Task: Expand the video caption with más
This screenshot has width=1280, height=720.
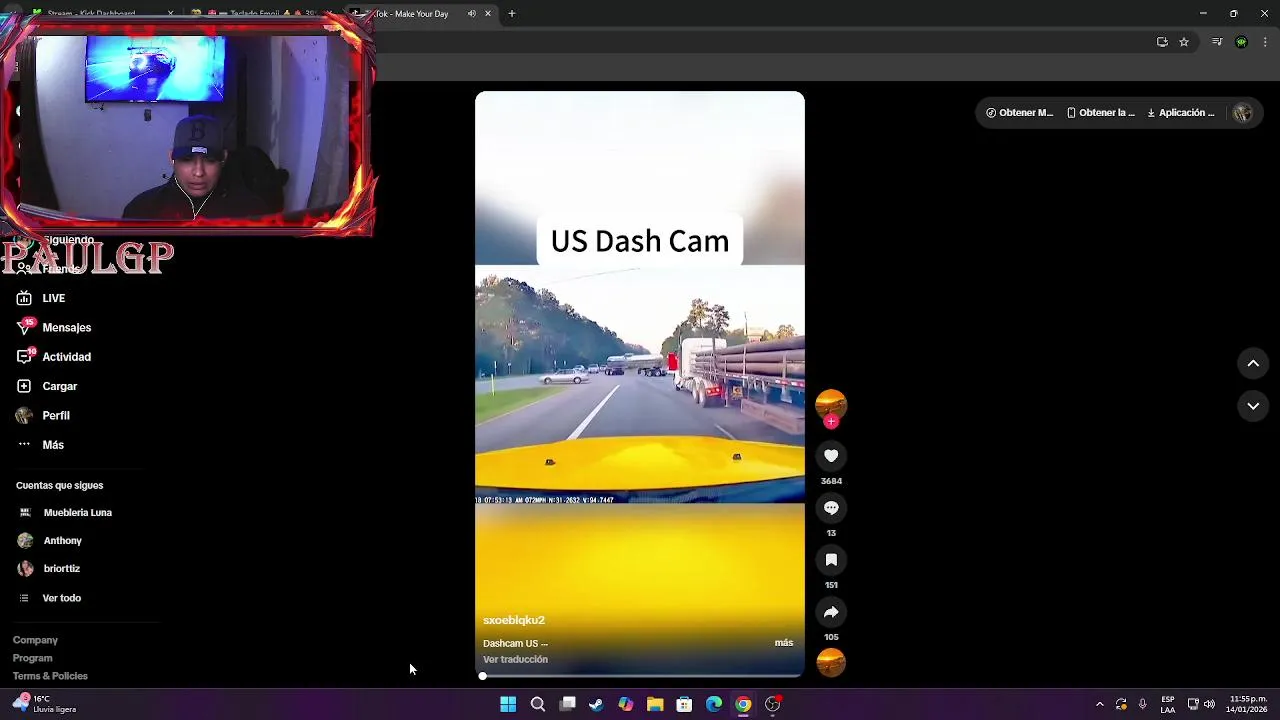Action: click(784, 643)
